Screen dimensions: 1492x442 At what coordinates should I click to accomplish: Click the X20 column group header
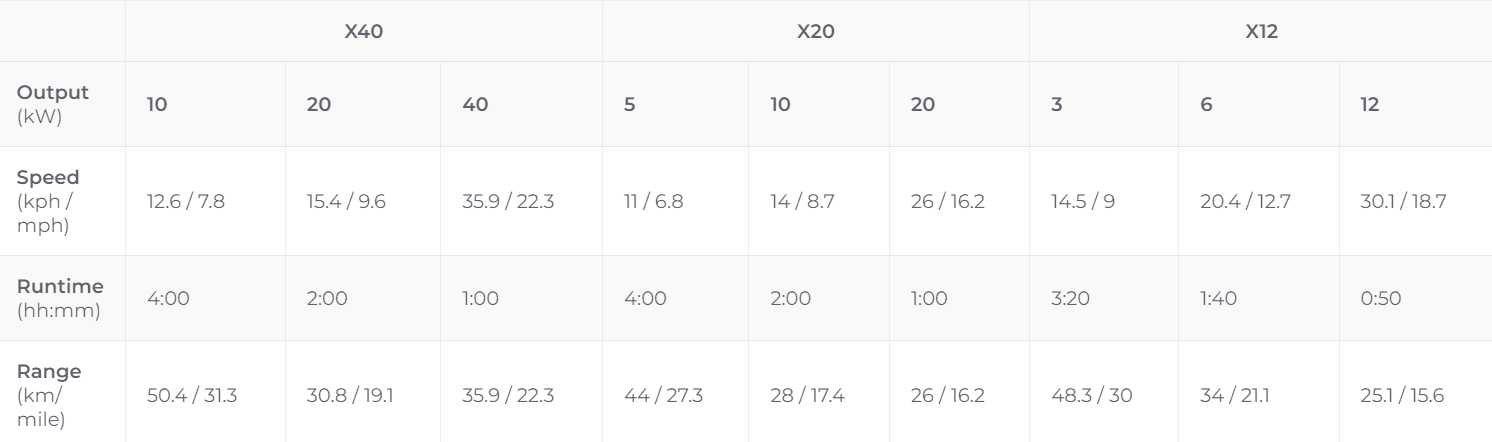point(815,31)
